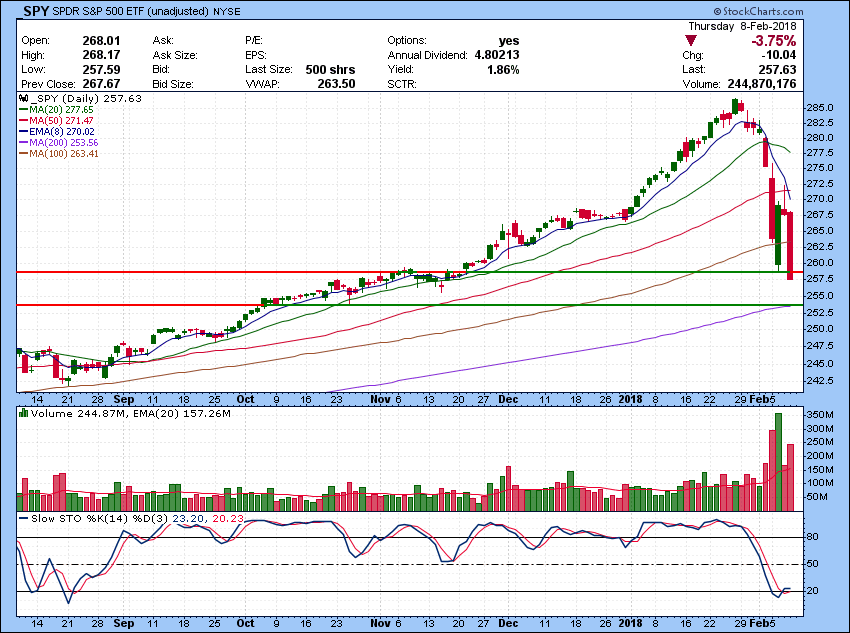Click the 'MA(100) 263.41' legend text
The width and height of the screenshot is (850, 633).
point(64,154)
